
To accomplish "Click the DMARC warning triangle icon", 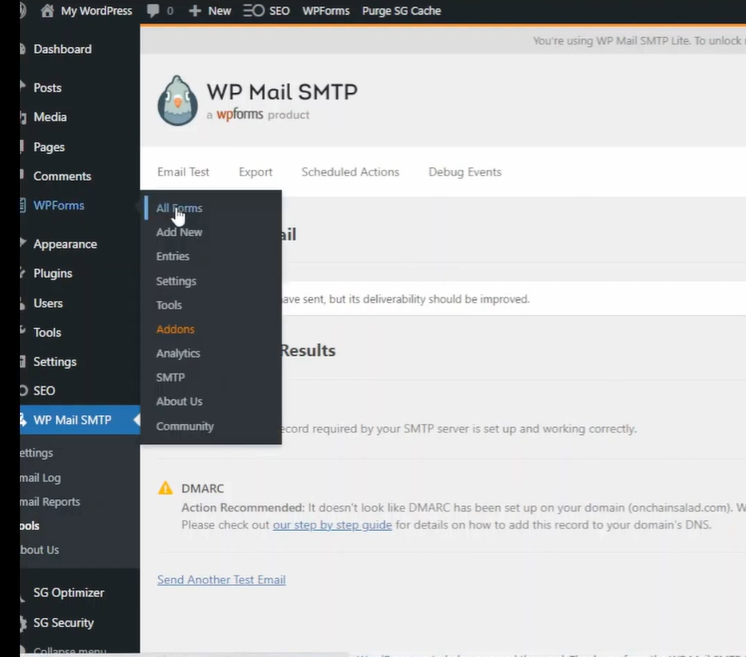I will pos(165,488).
